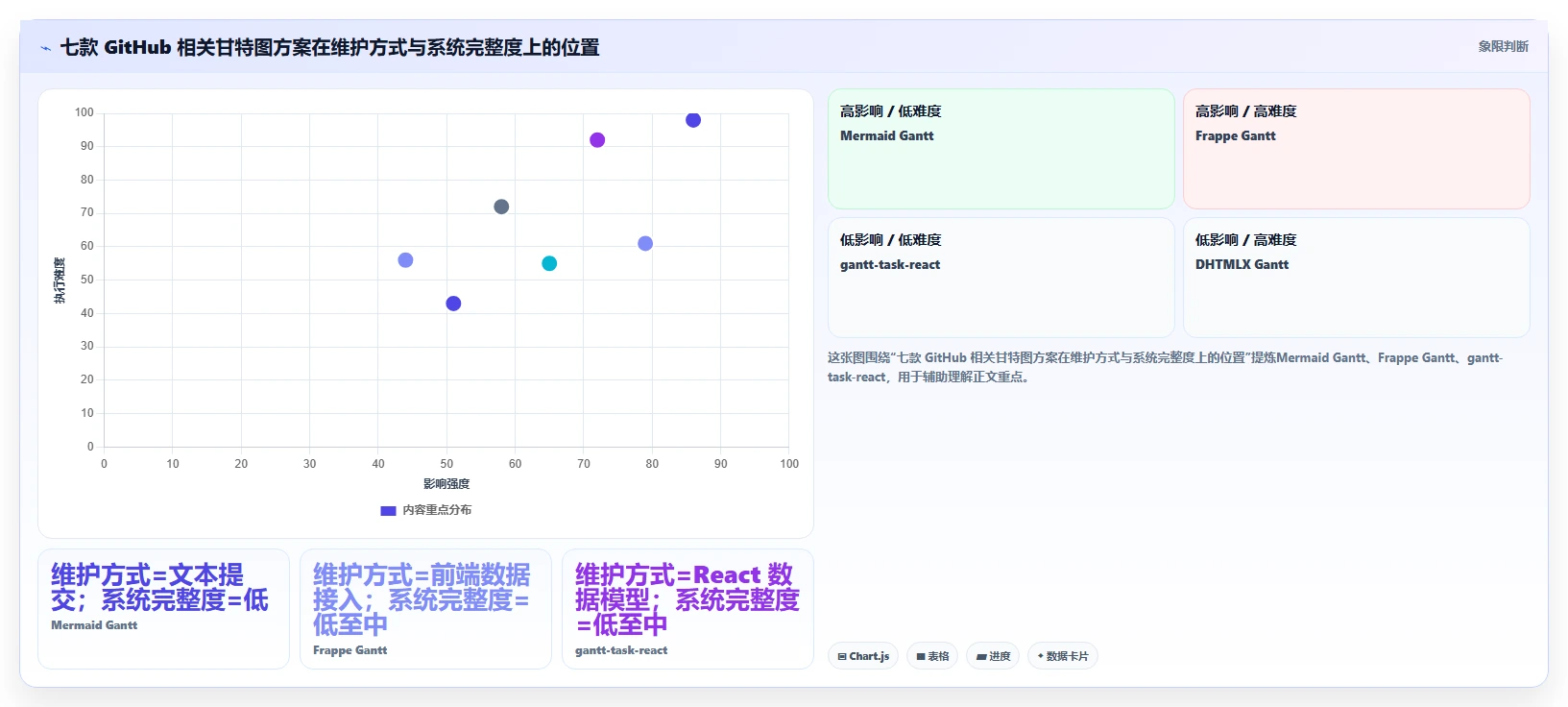Click Mermaid Gantt caption in bottom card
The width and height of the screenshot is (1568, 707).
(94, 625)
